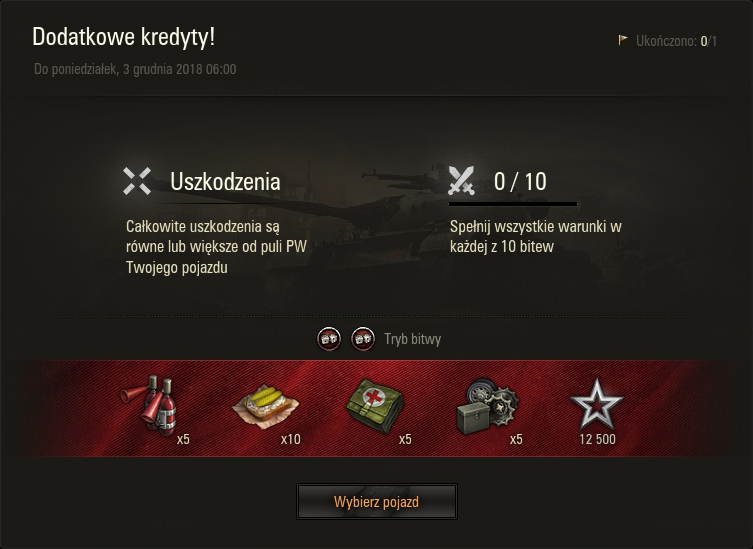Screen dimensions: 753x549
Task: Click the Dodatkowe kredyty! mission title
Action: [x=123, y=37]
